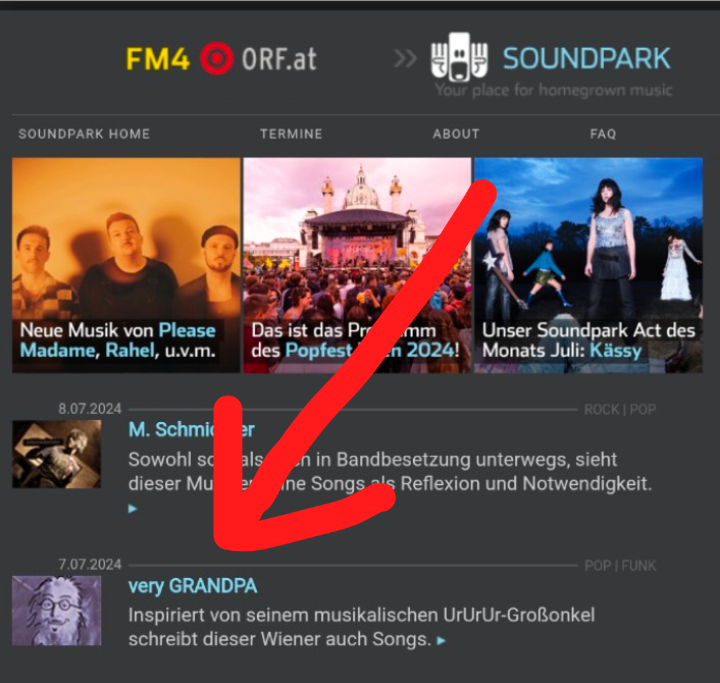Click the double chevron before Soundpark logo

(405, 59)
